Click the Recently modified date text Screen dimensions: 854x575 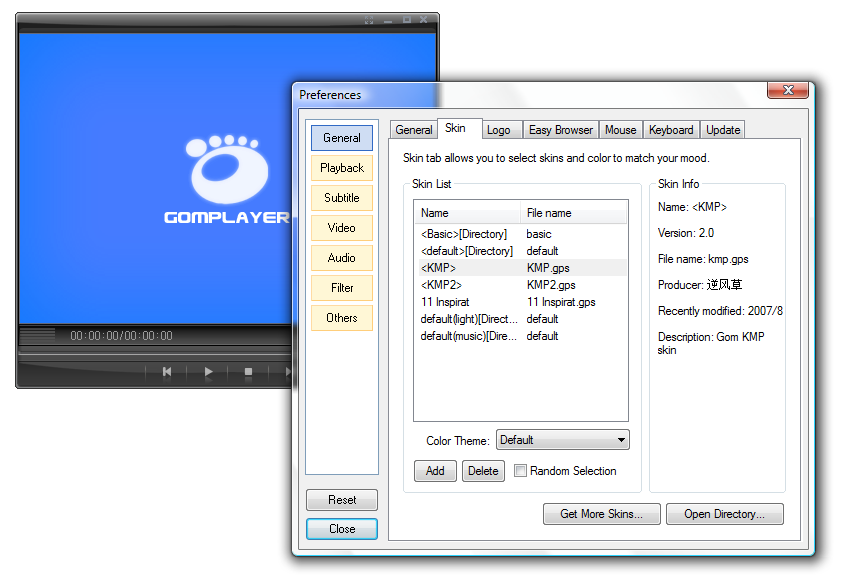coord(720,311)
